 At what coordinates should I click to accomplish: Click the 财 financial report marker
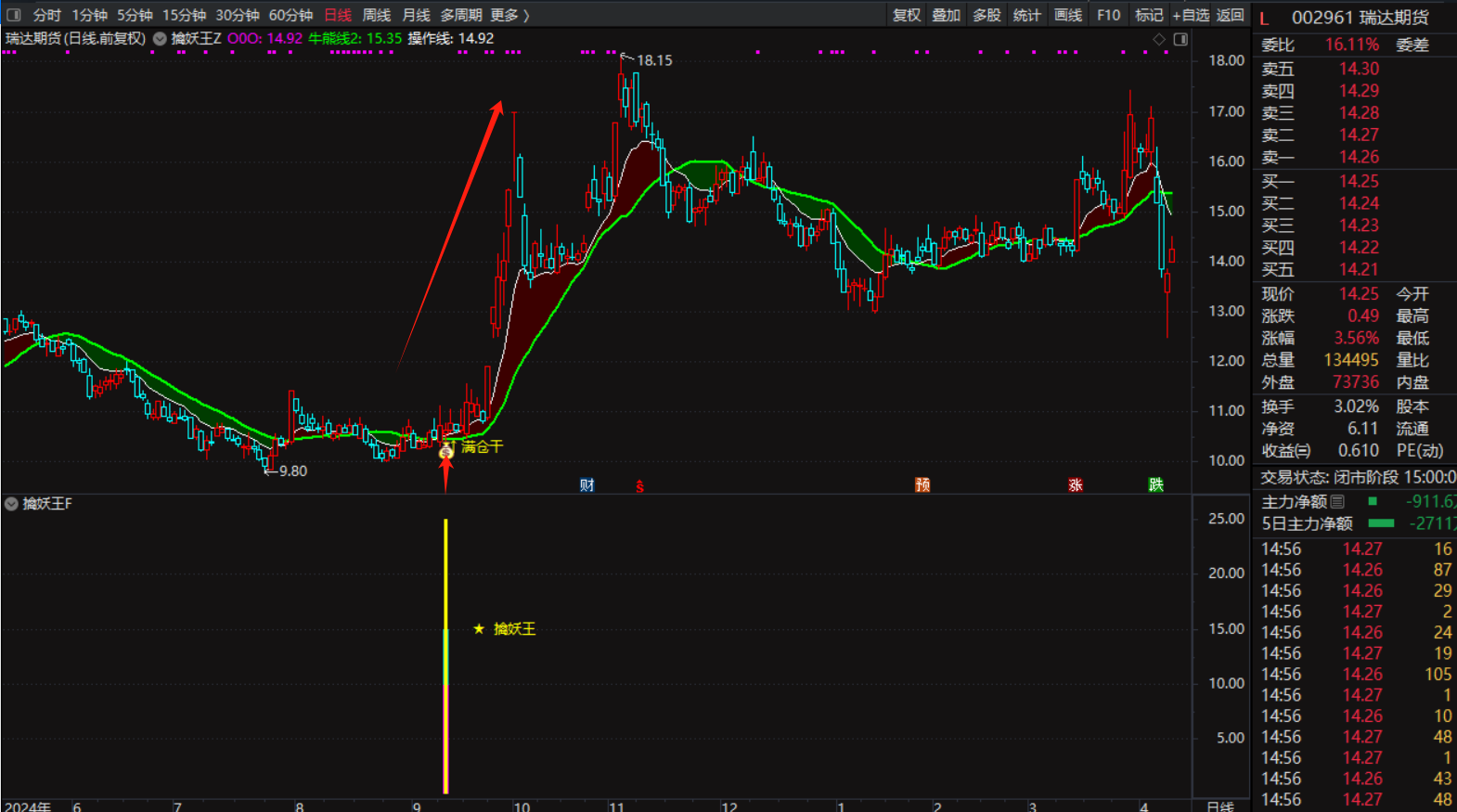coord(587,485)
